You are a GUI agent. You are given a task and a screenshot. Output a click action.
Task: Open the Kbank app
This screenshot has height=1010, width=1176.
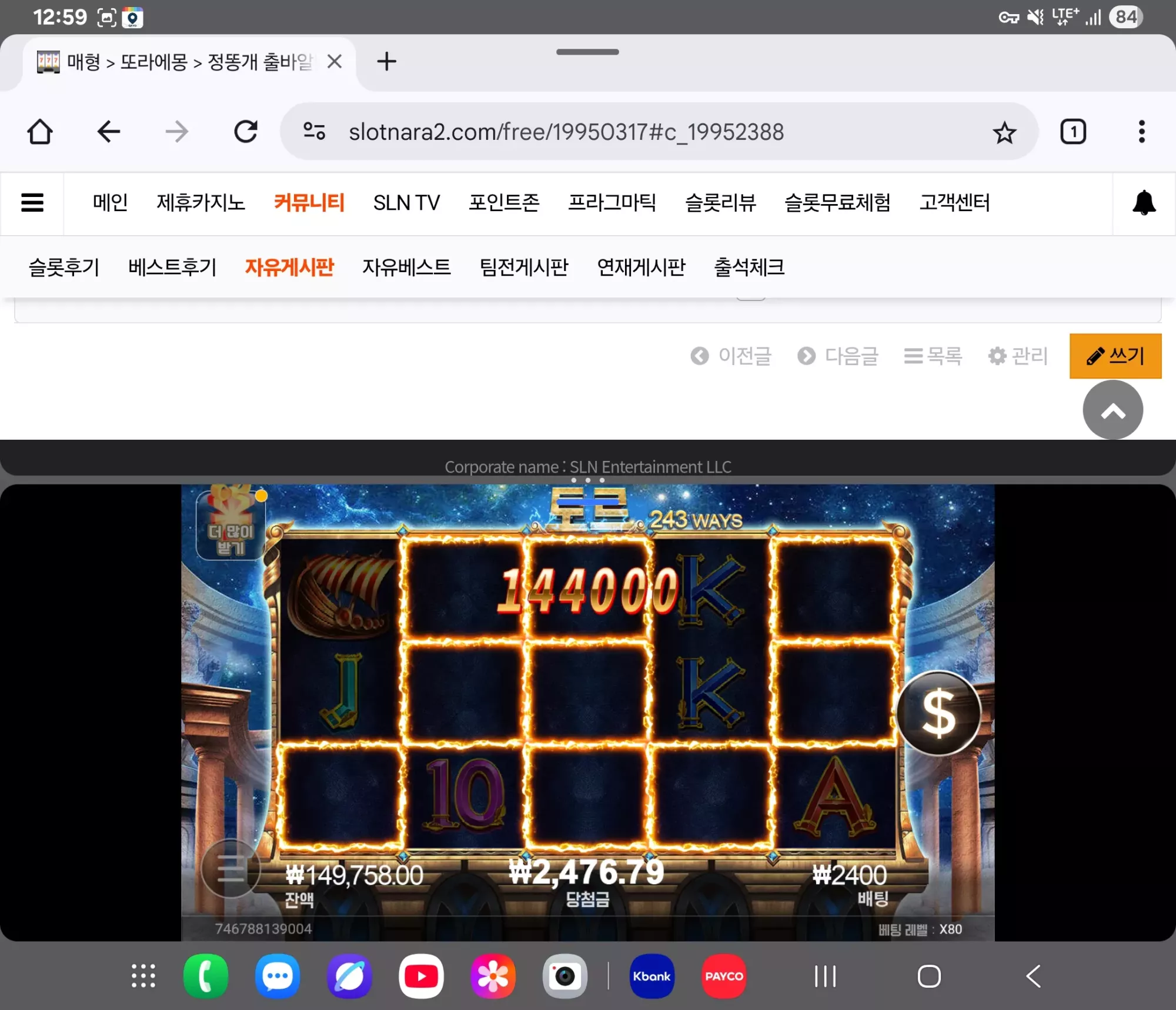coord(652,976)
